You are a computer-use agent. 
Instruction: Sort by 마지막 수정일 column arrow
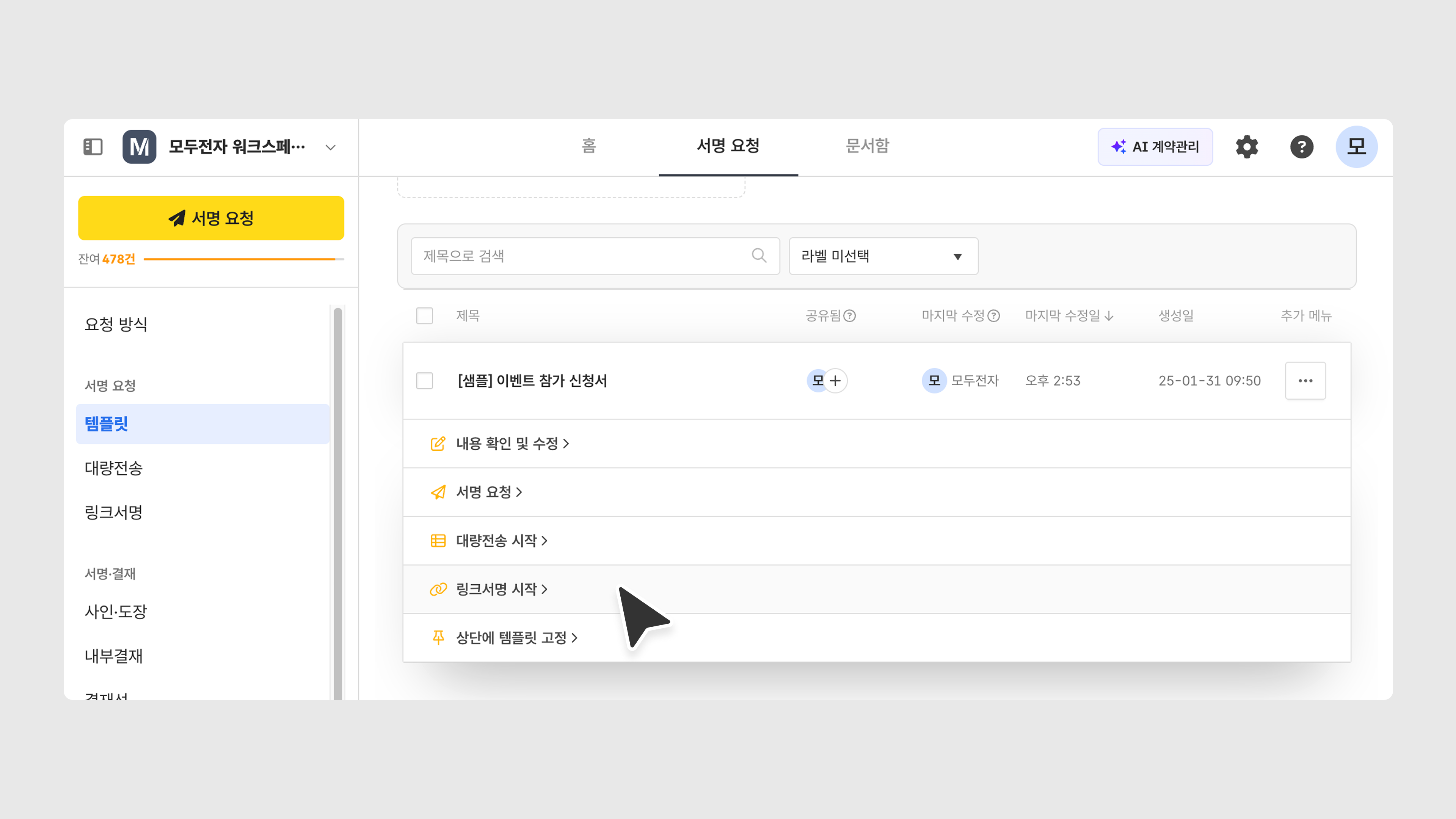pyautogui.click(x=1109, y=316)
